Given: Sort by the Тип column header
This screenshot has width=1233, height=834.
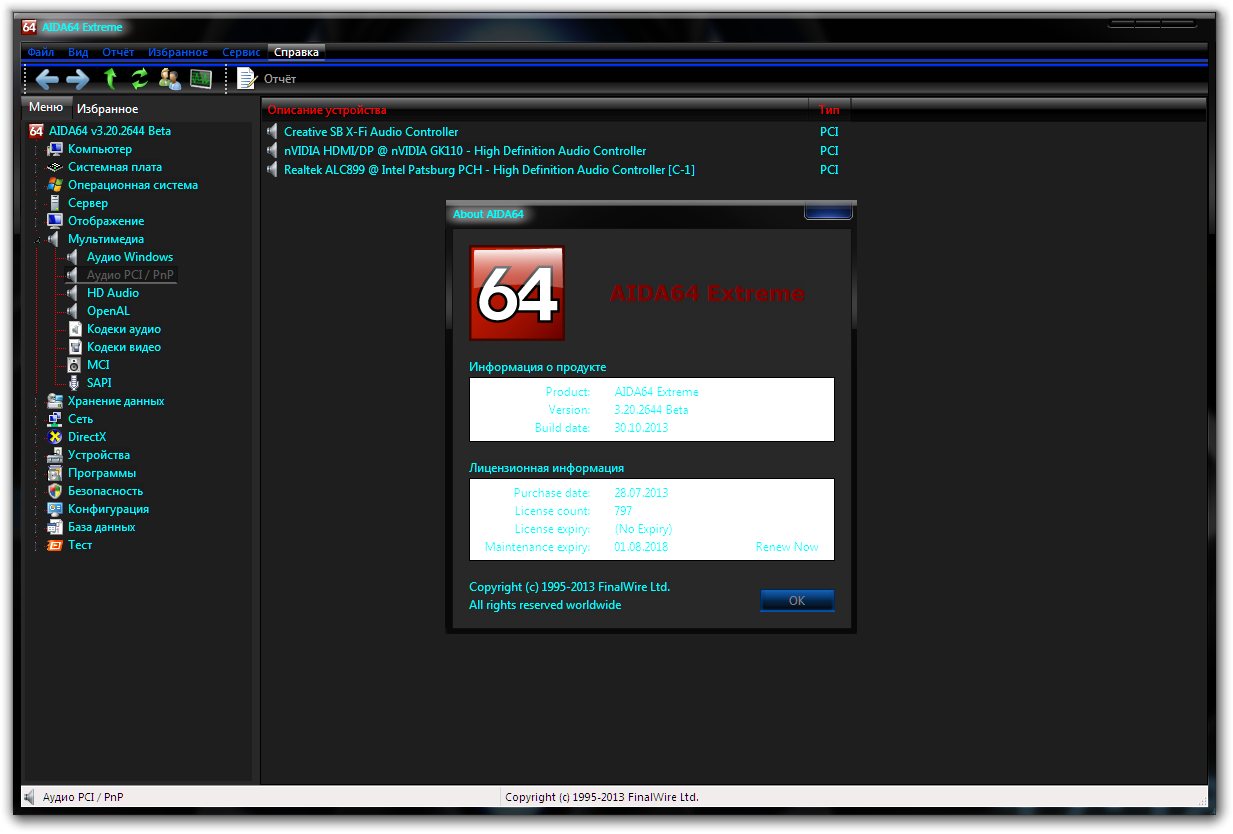Looking at the screenshot, I should click(829, 110).
